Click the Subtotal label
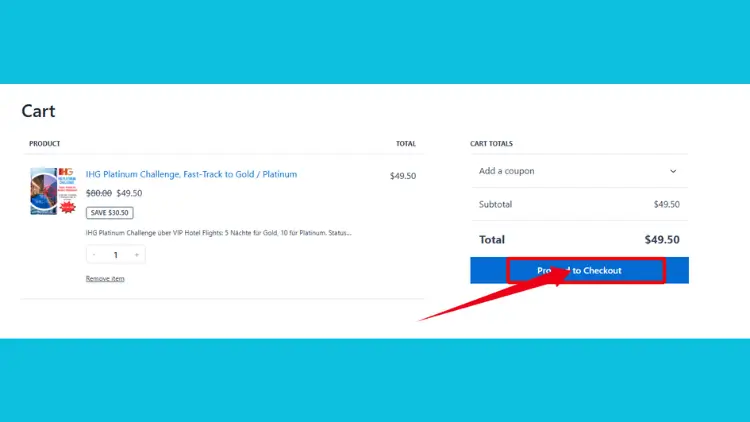Image resolution: width=750 pixels, height=422 pixels. pyautogui.click(x=496, y=204)
